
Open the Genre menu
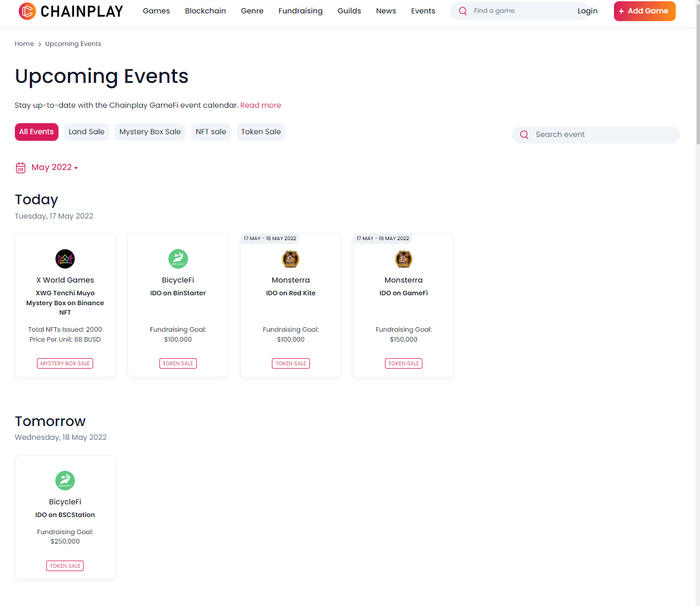(252, 11)
